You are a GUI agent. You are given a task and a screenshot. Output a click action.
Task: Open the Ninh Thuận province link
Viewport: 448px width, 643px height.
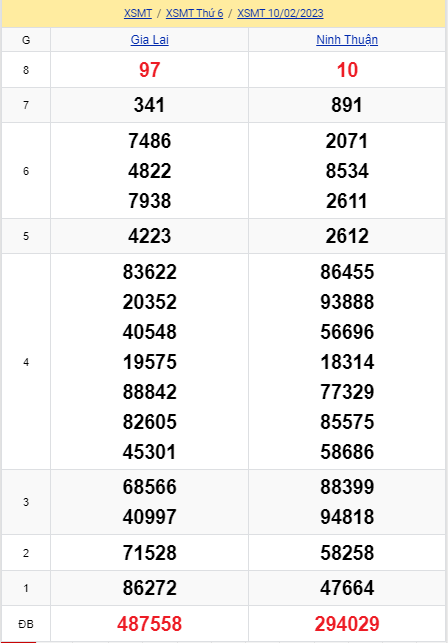(x=347, y=40)
